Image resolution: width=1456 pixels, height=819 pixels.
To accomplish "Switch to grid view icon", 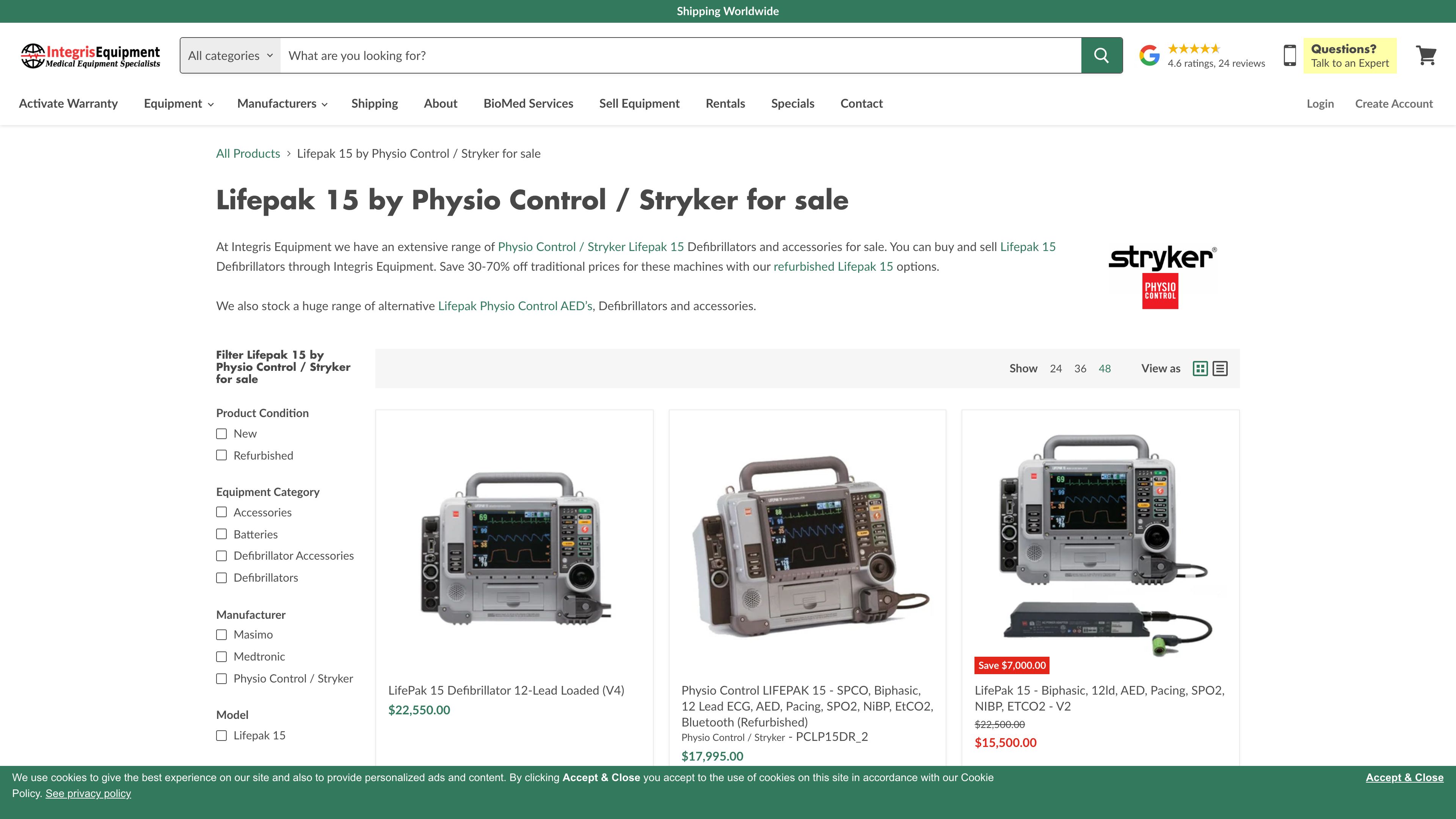I will pos(1200,369).
